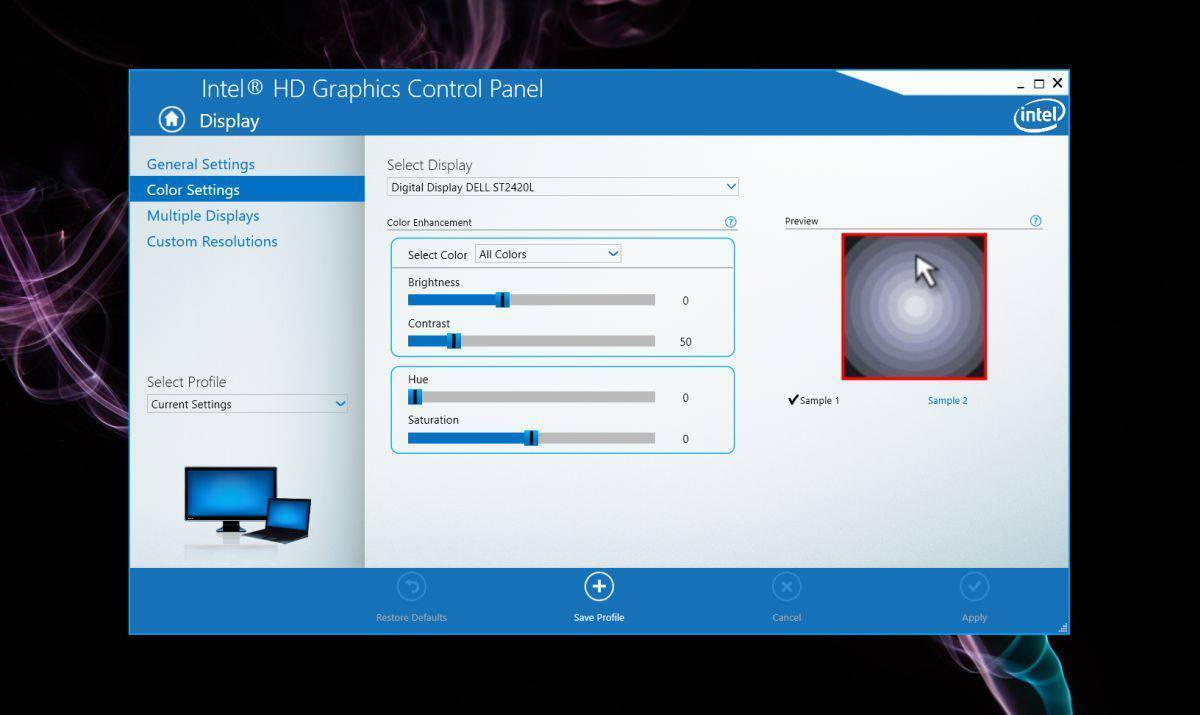
Task: Toggle the Sample 1 checkmark
Action: (793, 399)
